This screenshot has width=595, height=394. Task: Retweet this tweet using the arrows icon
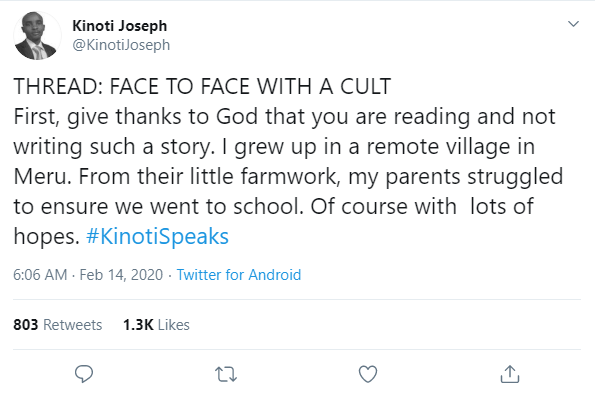pos(226,374)
